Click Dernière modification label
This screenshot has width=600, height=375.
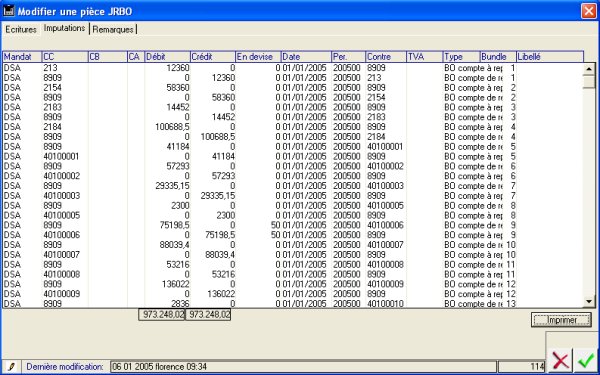tap(65, 367)
